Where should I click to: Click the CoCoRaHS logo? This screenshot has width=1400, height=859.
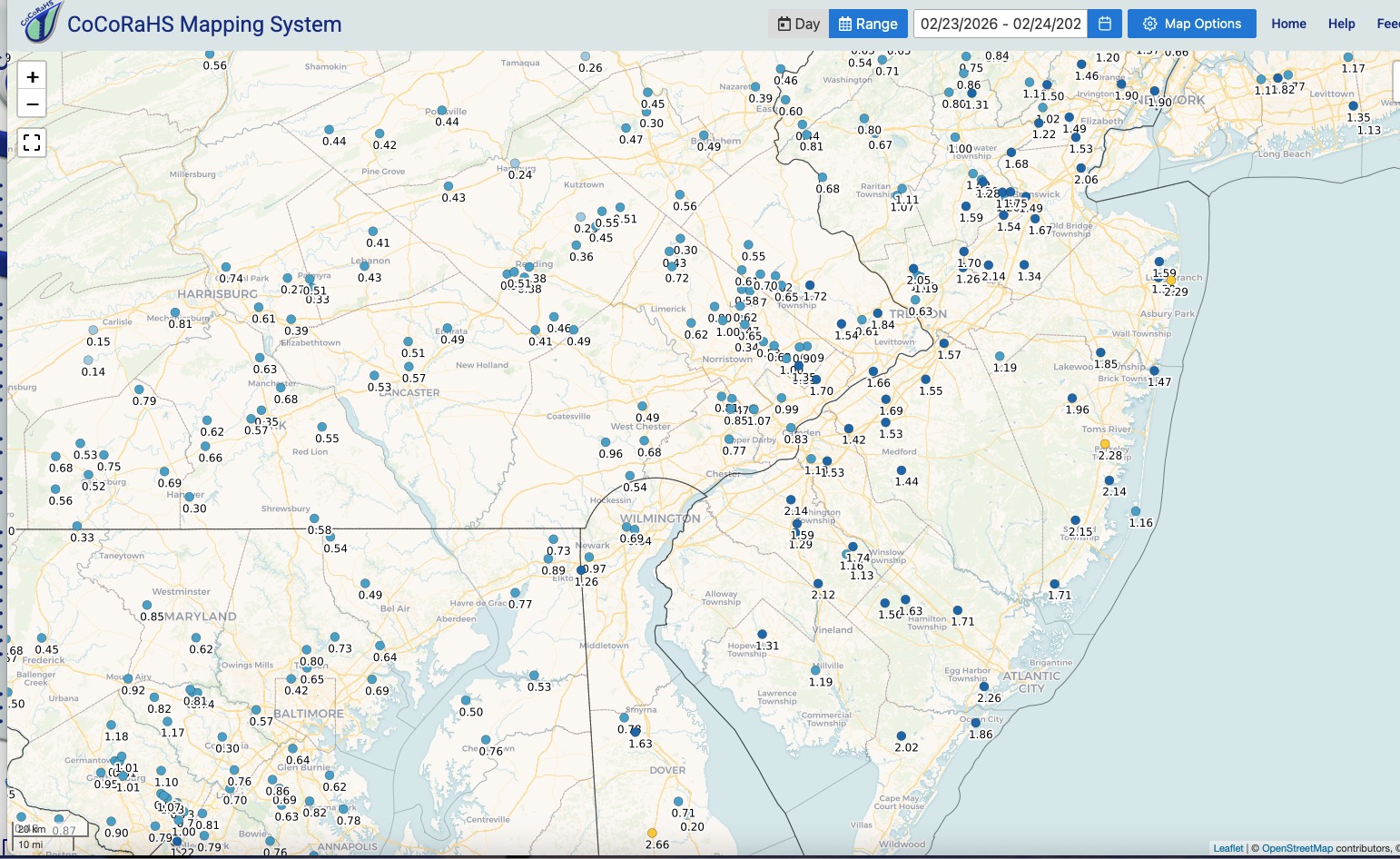pyautogui.click(x=42, y=23)
